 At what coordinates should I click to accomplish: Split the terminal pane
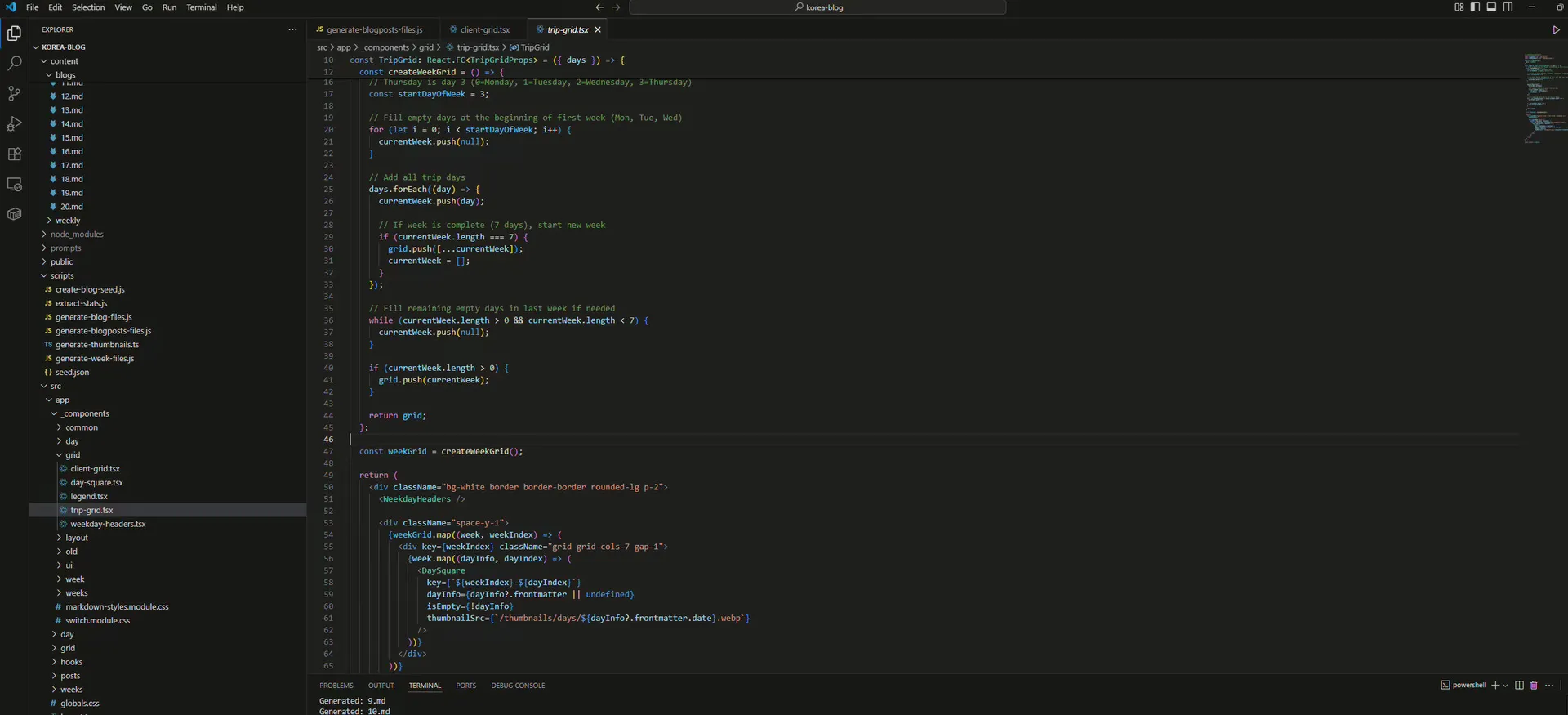tap(1519, 686)
